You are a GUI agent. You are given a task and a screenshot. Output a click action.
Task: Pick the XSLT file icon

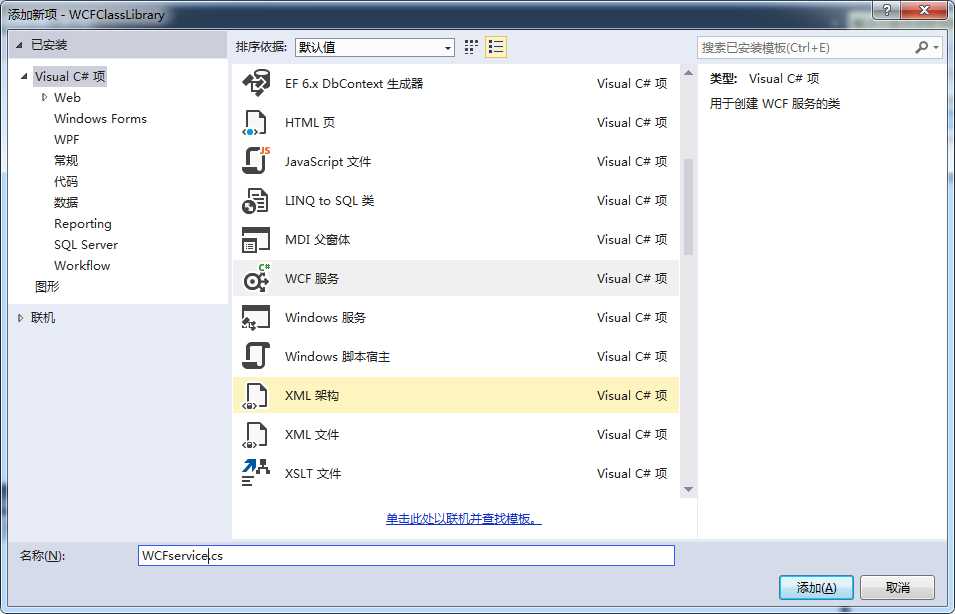256,473
